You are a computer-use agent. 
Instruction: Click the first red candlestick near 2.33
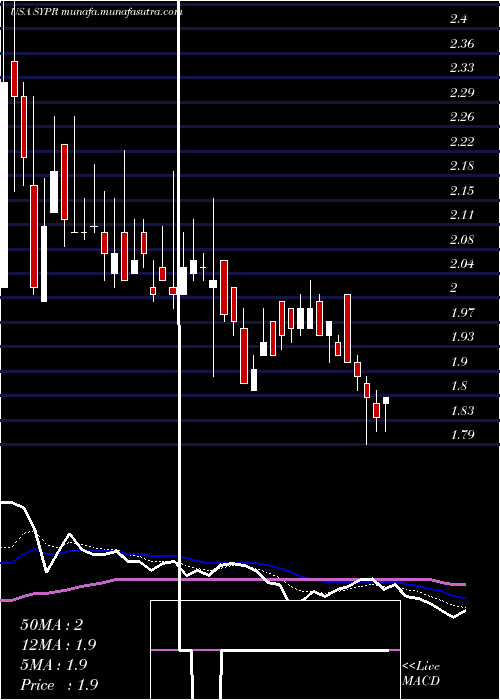[x=14, y=79]
